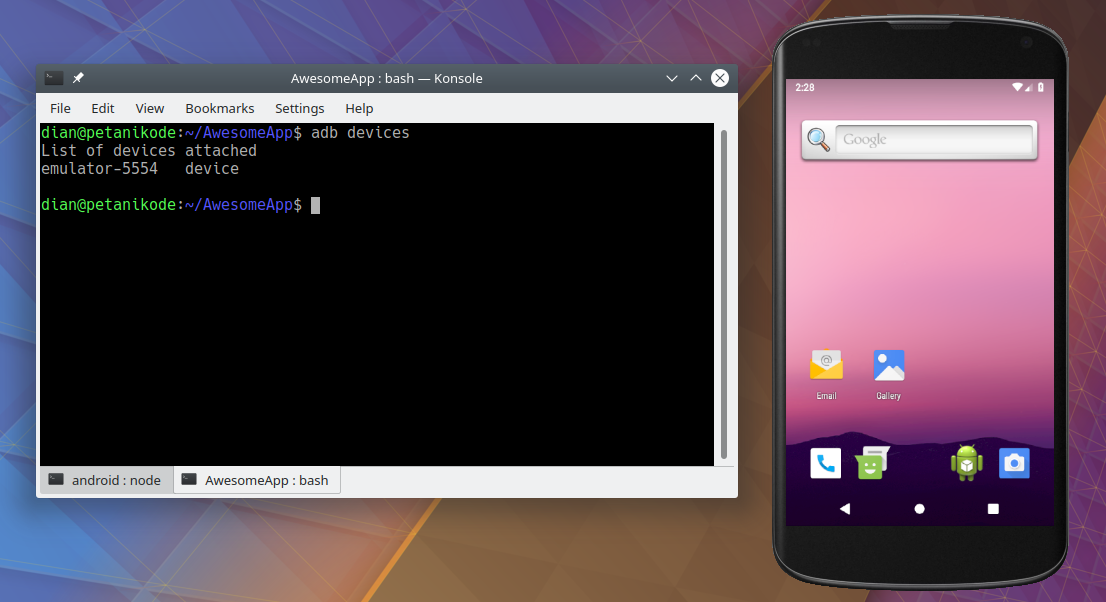This screenshot has height=602, width=1106.
Task: Tap the cellular signal icon on emulator
Action: click(x=1029, y=88)
